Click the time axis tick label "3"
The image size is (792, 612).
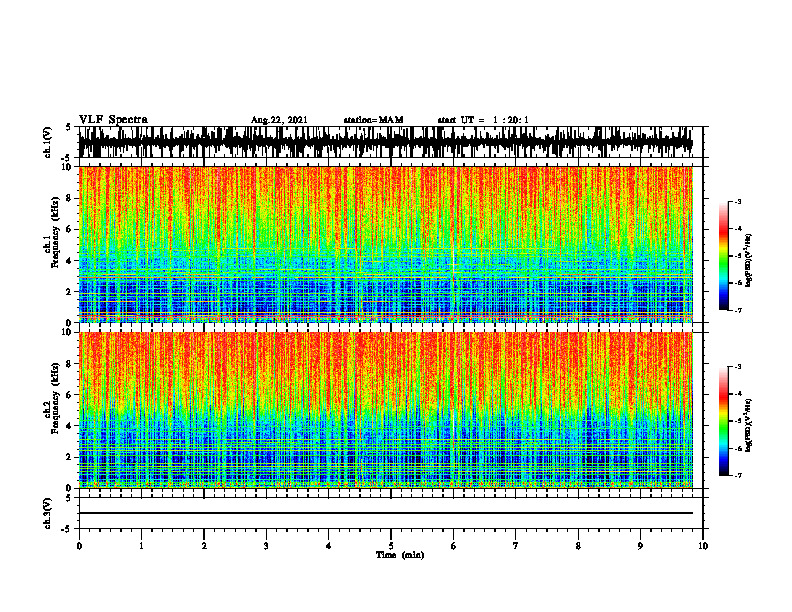266,546
